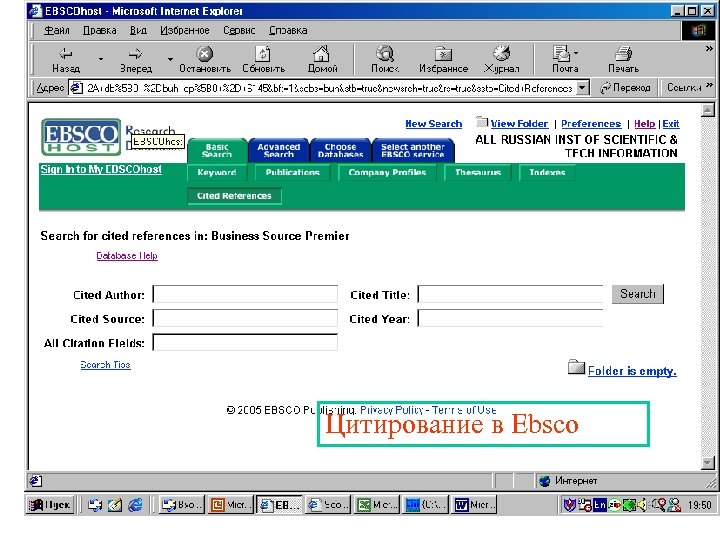Switch to the Advanced Search tab
The image size is (720, 540).
click(279, 150)
